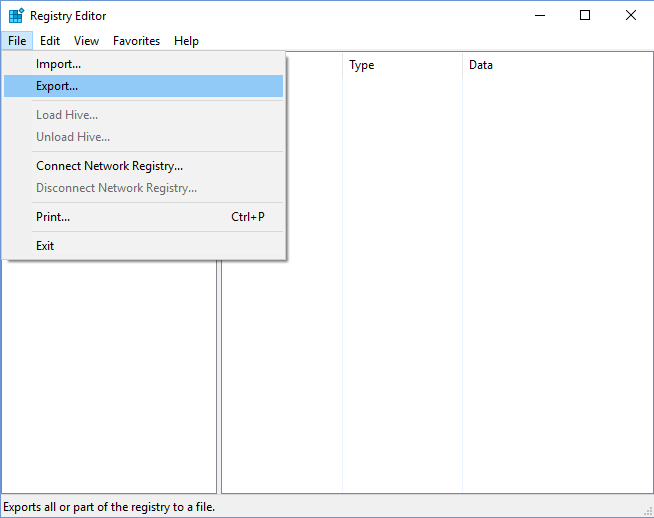This screenshot has width=654, height=518.
Task: Open the Edit menu
Action: tap(50, 41)
